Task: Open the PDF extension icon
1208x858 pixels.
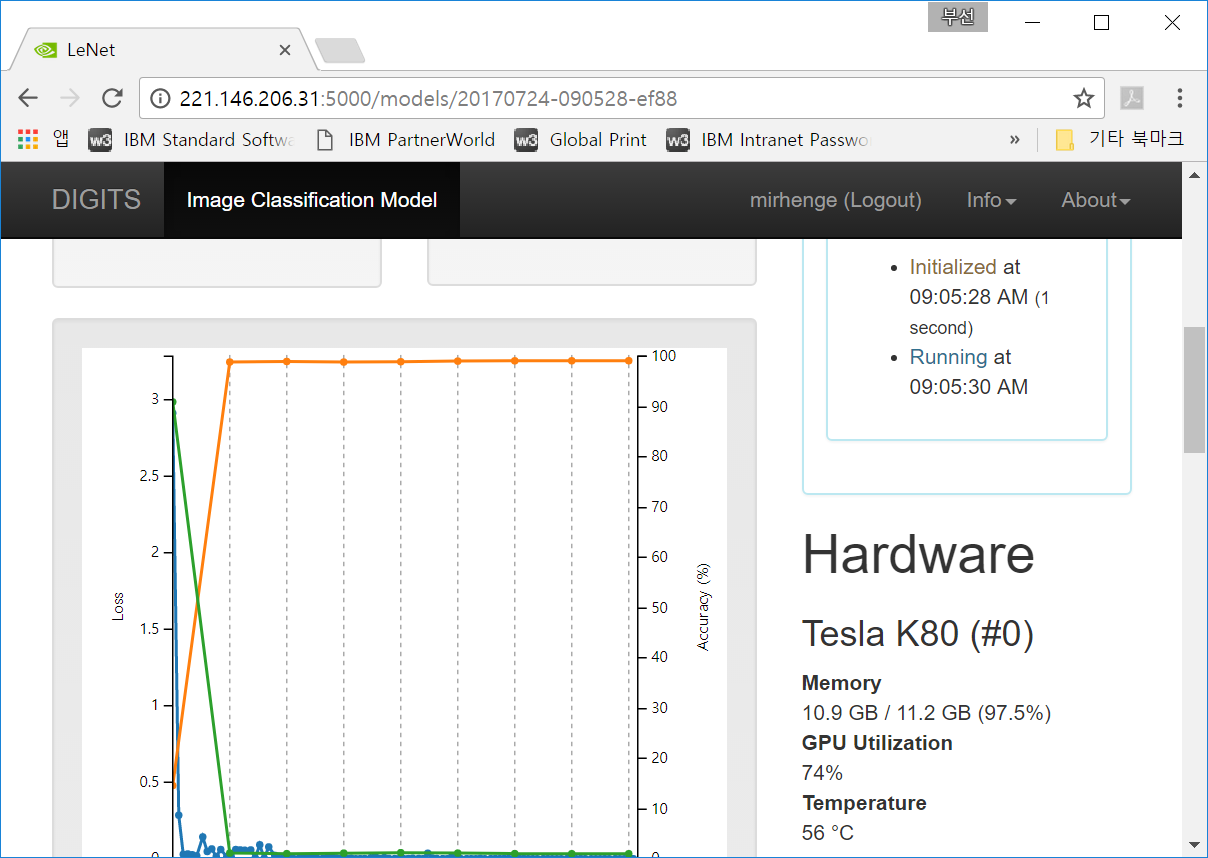Action: (x=1131, y=98)
